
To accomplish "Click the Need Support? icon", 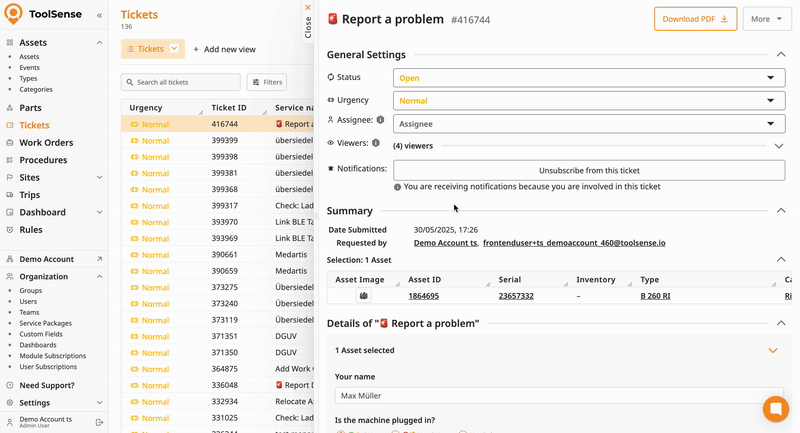I will coord(10,386).
